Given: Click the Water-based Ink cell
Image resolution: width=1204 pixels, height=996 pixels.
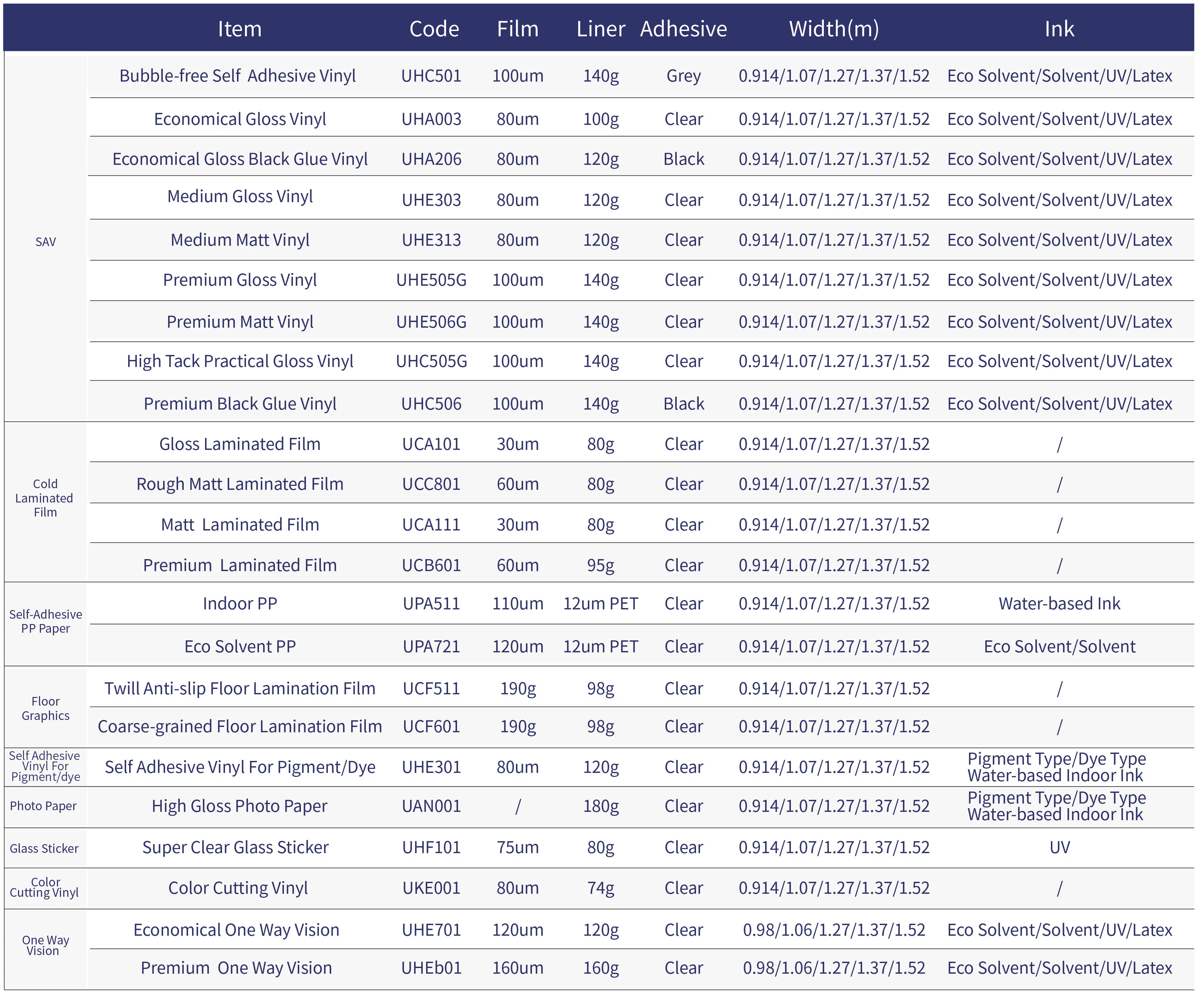Looking at the screenshot, I should [1059, 603].
